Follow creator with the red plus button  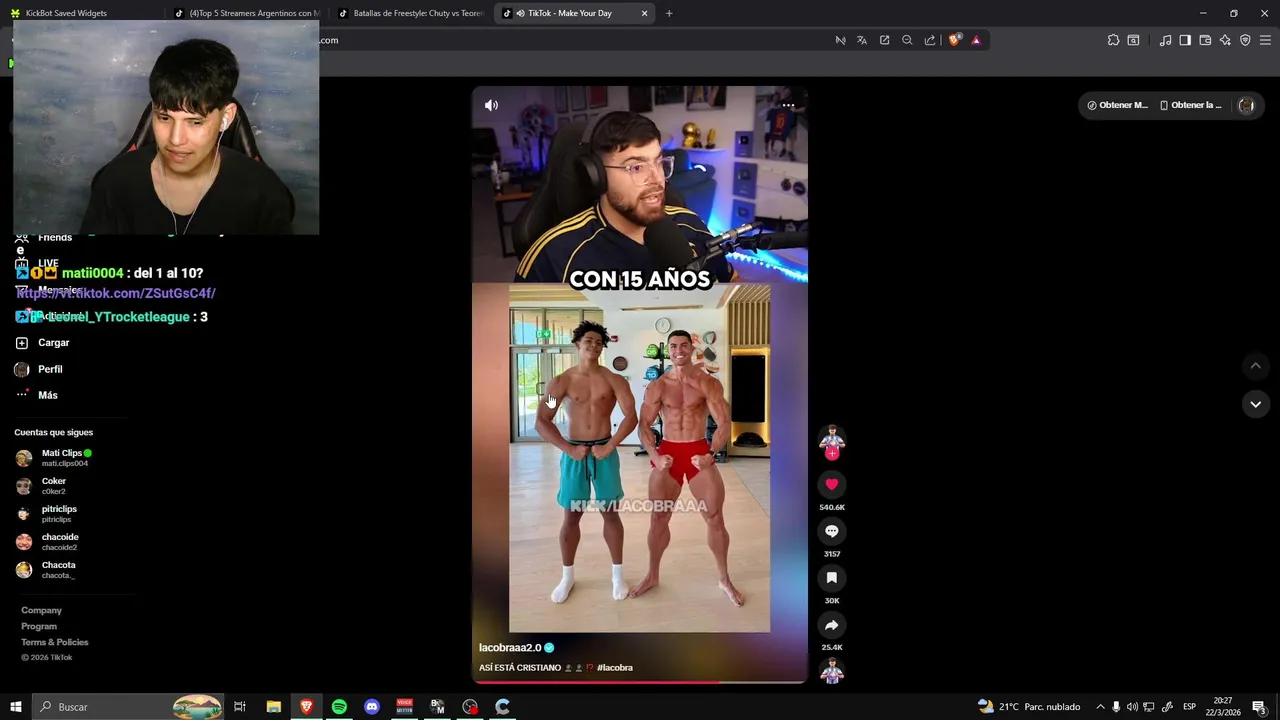click(831, 453)
